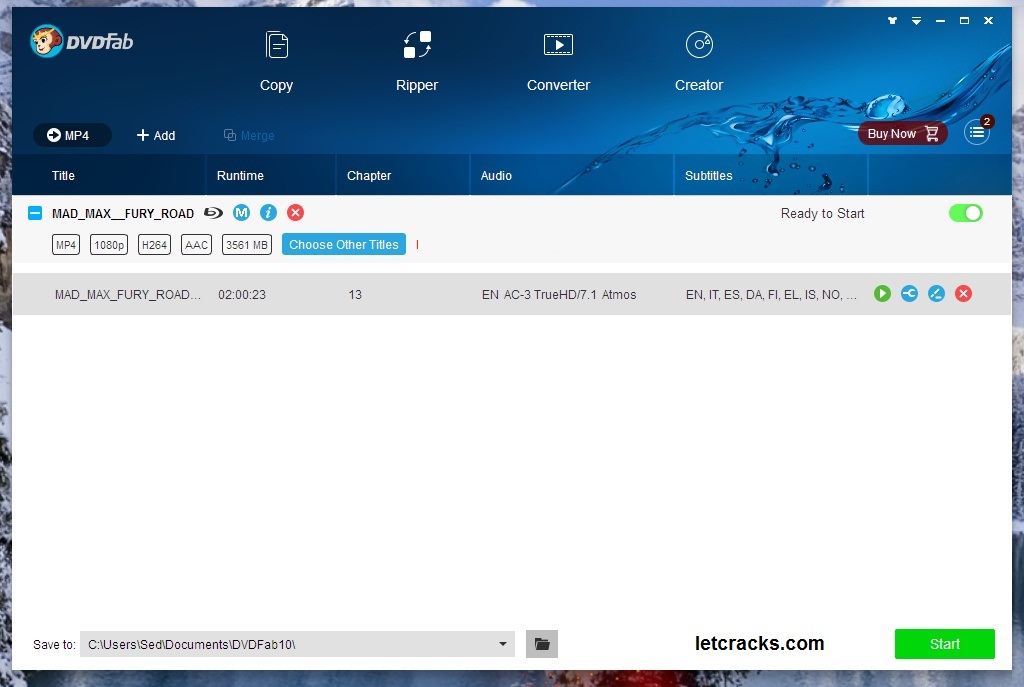Preview the MAD_MAX_FURY_ROAD title
Screen dimensions: 1024x687
[882, 294]
